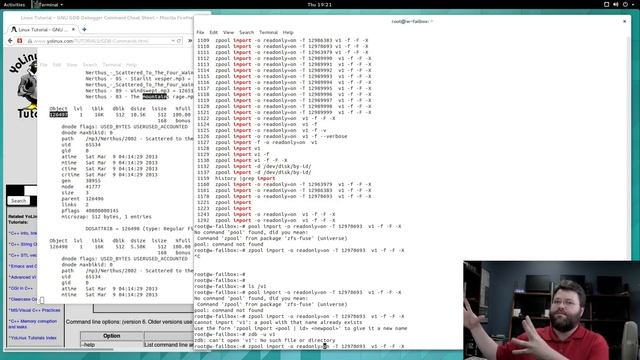Open the system menu arrow in the top bar

[x=633, y=4]
